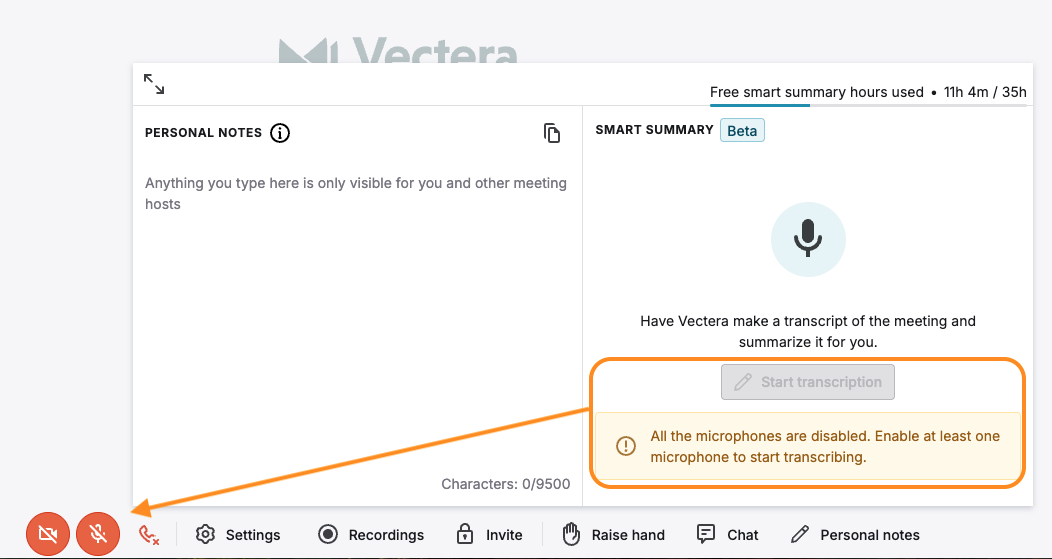Click the large microphone icon in Smart Summary
The width and height of the screenshot is (1052, 559).
(x=808, y=239)
